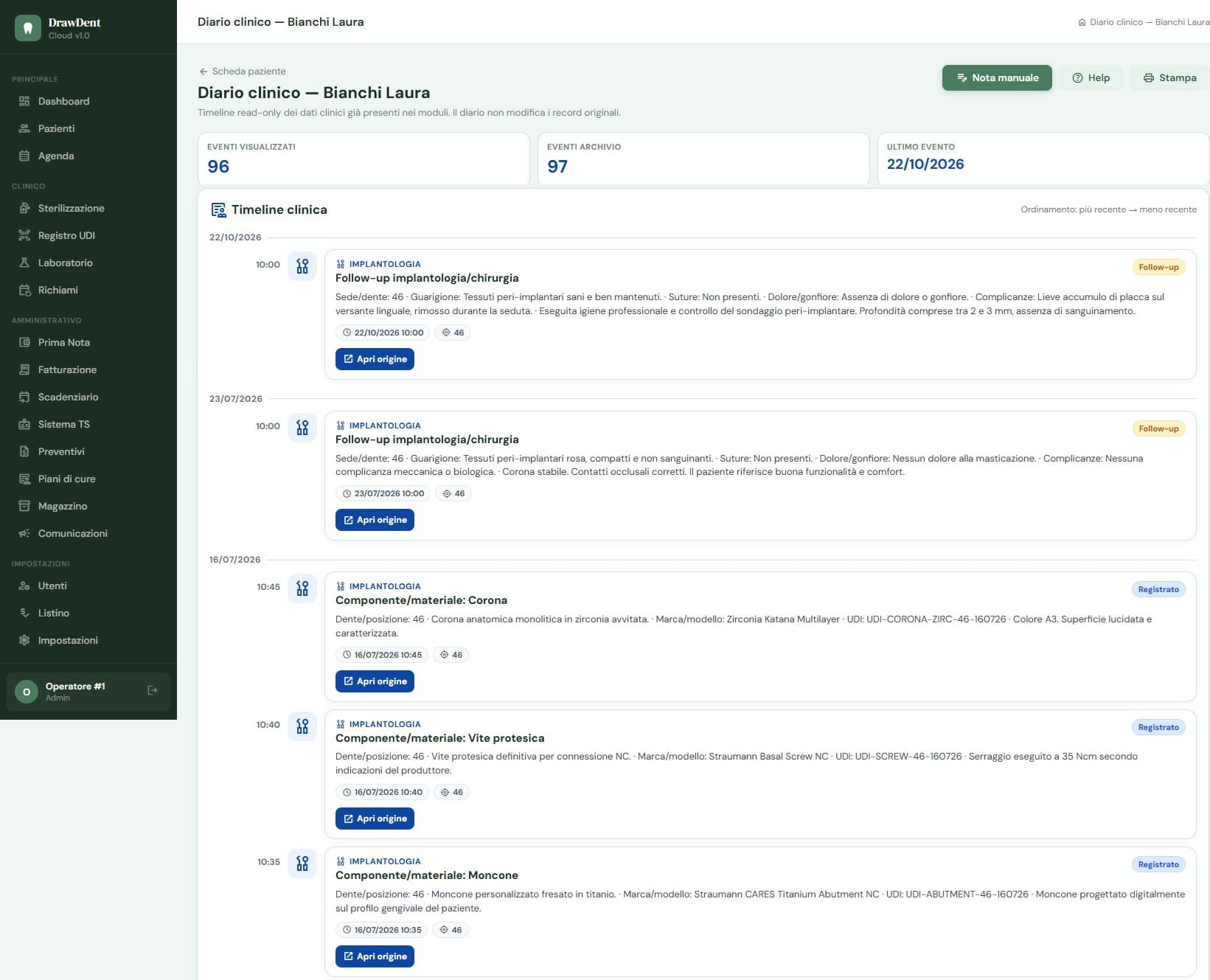
Task: Click Follow-up badge on 22/10/2026 card
Action: pos(1158,267)
